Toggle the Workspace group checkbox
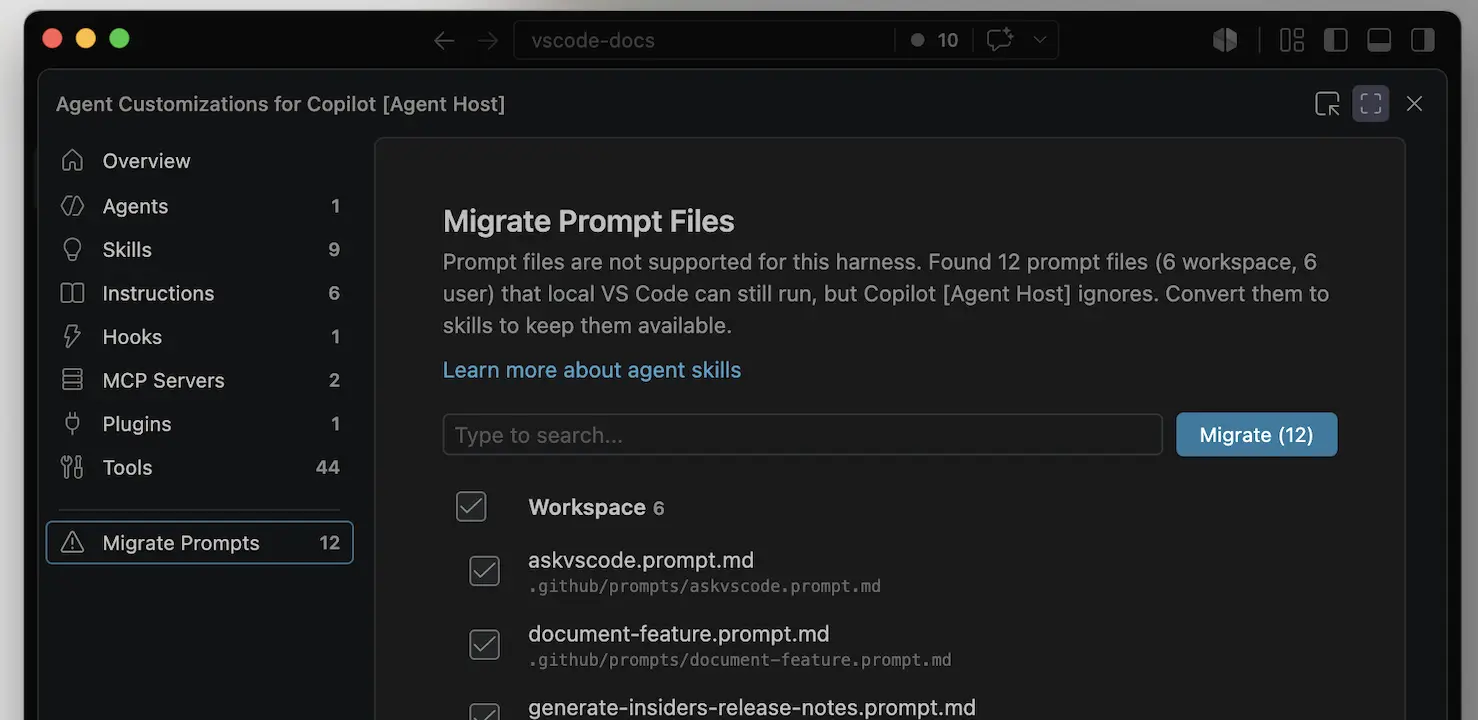 coord(471,507)
